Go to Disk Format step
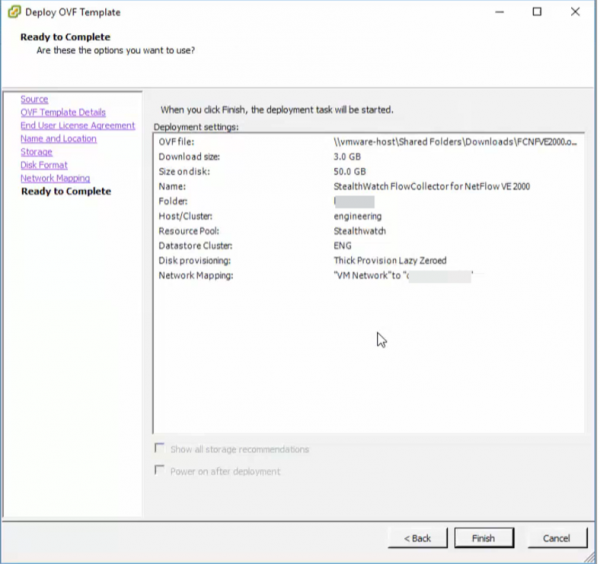The width and height of the screenshot is (600, 564). point(44,165)
